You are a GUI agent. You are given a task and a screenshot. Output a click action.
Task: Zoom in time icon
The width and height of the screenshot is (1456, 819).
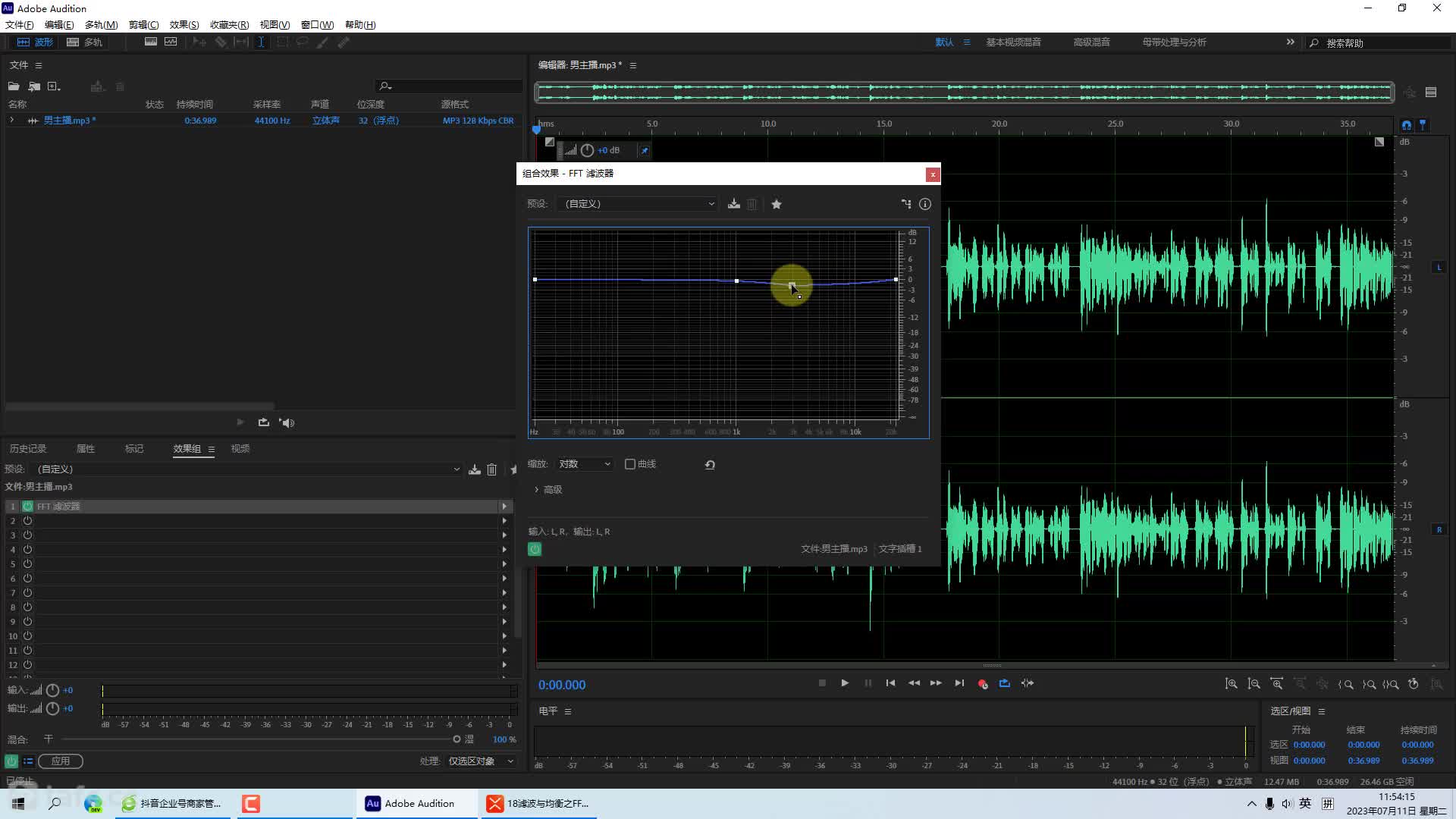click(x=1277, y=684)
